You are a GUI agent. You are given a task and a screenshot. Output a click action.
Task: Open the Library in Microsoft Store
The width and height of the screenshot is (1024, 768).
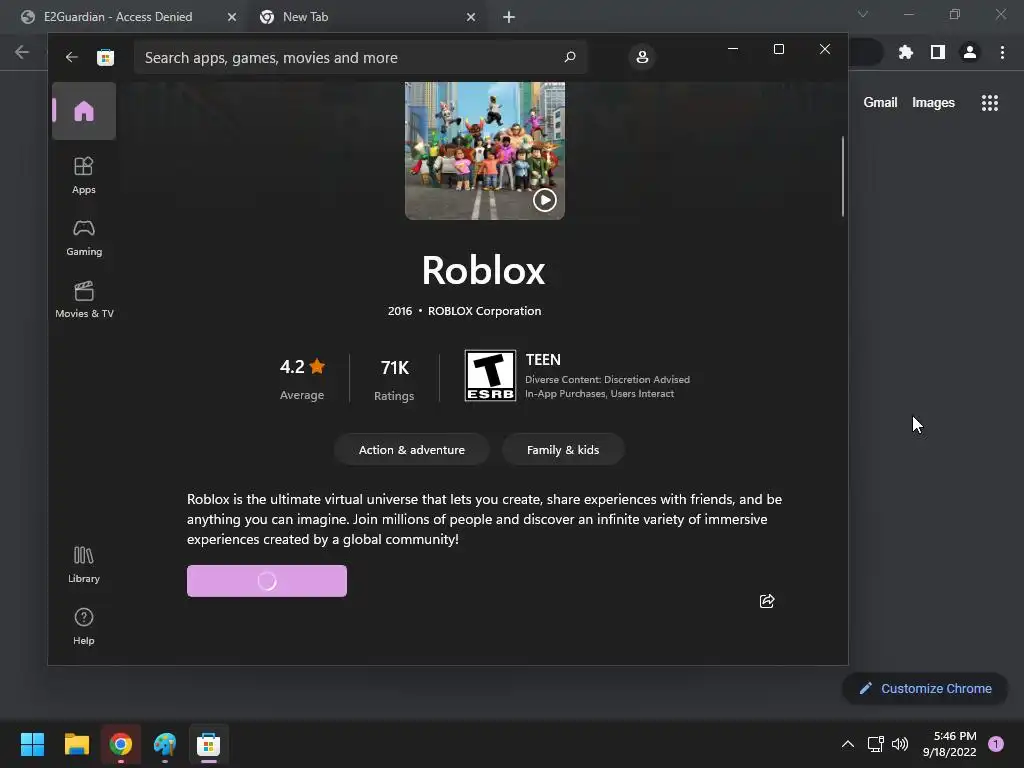[84, 565]
